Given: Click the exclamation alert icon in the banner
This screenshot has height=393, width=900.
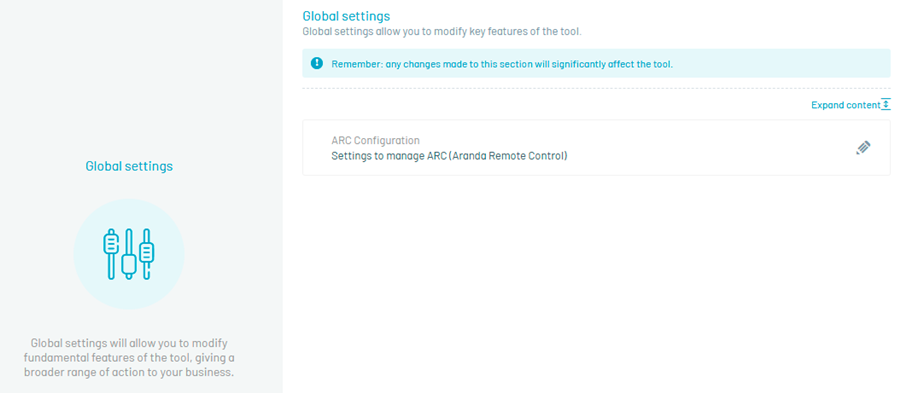Looking at the screenshot, I should (317, 63).
